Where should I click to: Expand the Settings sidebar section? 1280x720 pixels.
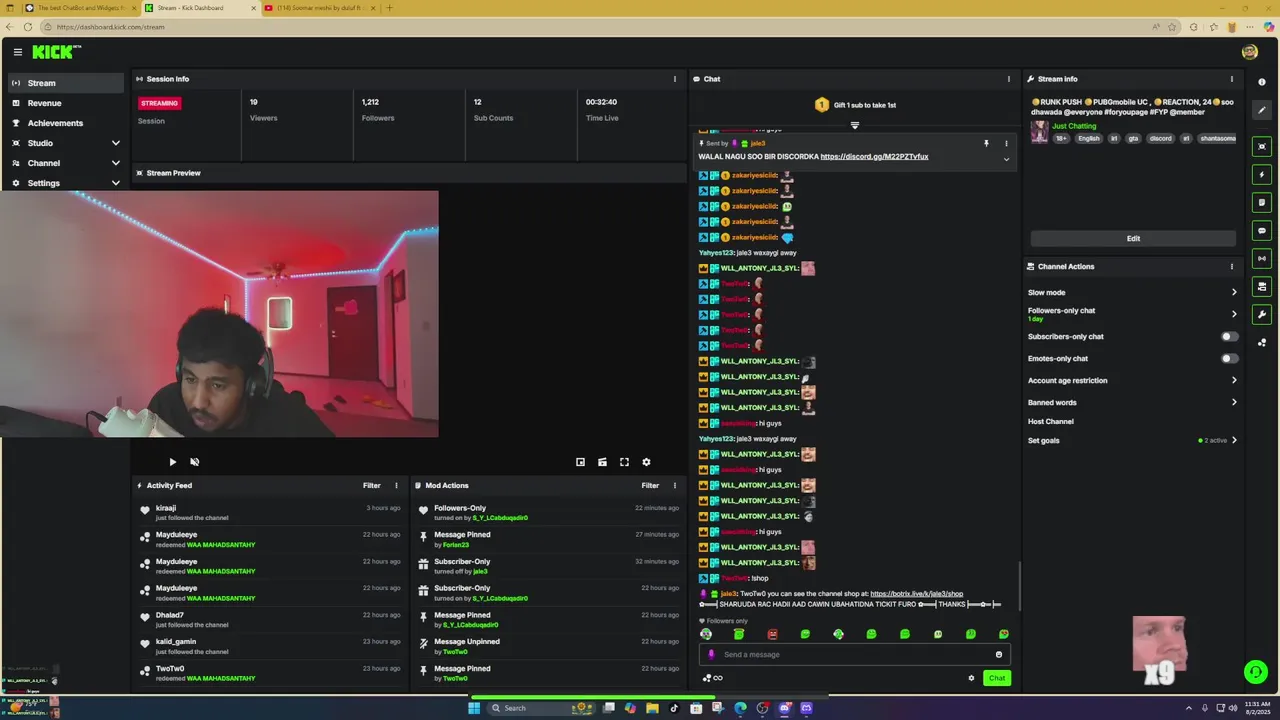click(x=115, y=183)
